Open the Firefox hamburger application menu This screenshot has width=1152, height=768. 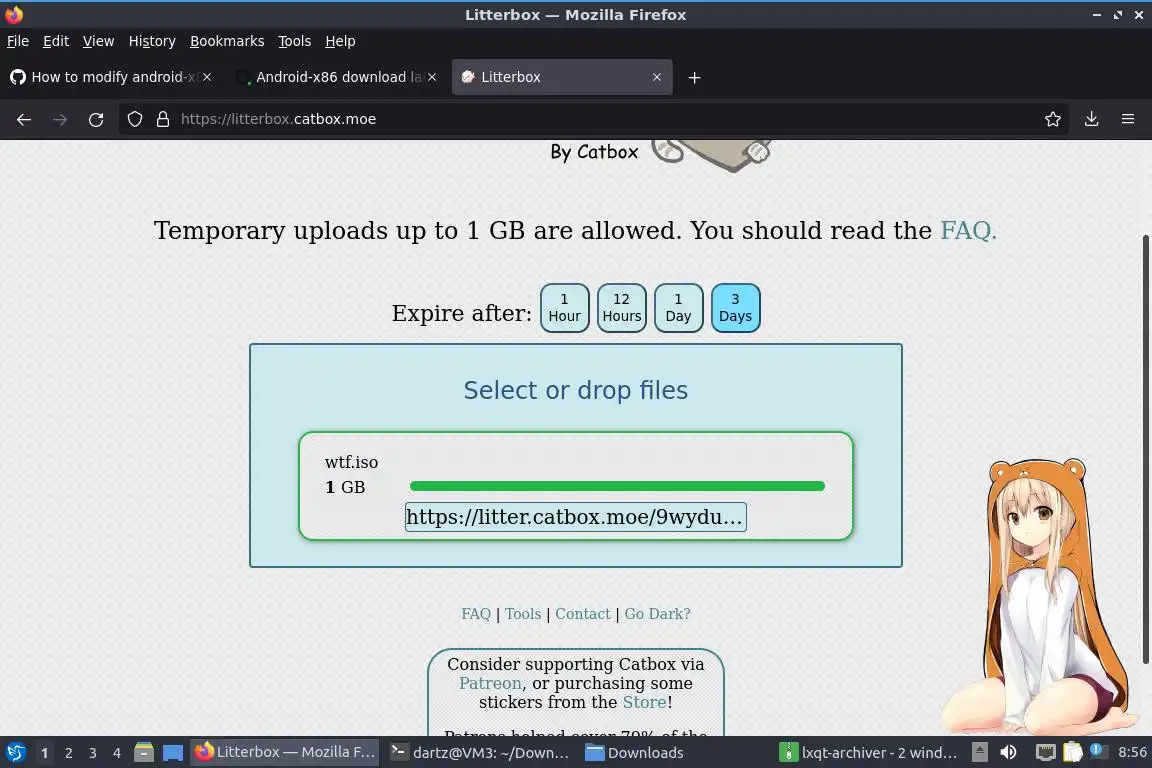[x=1128, y=119]
